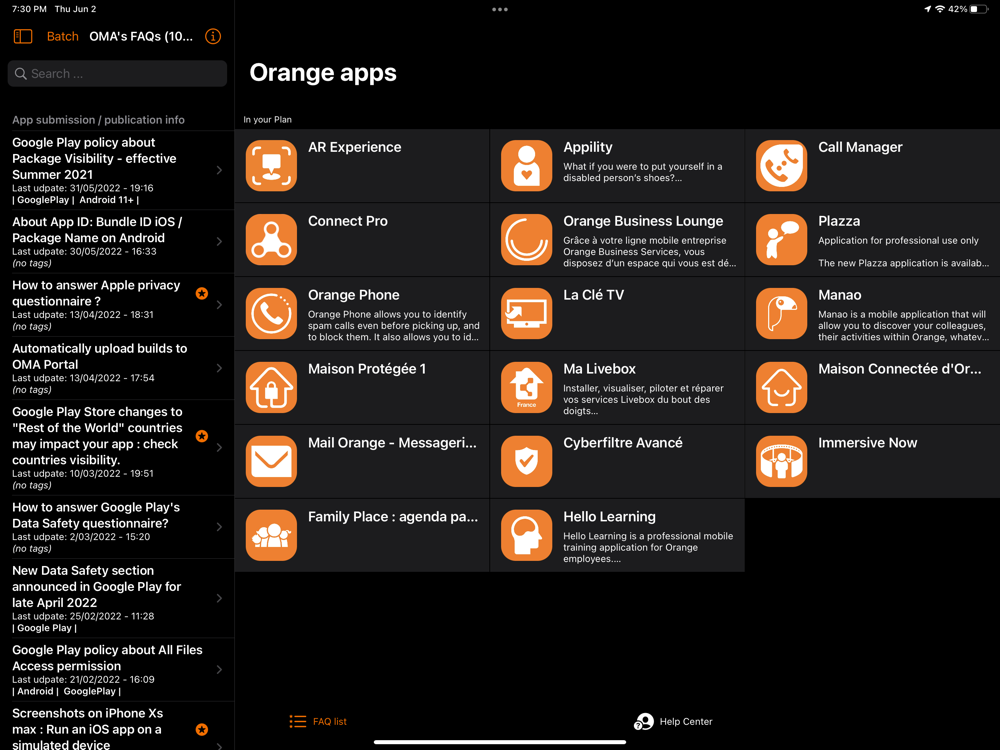Open the Immersive Now icon
This screenshot has width=1000, height=750.
click(781, 462)
